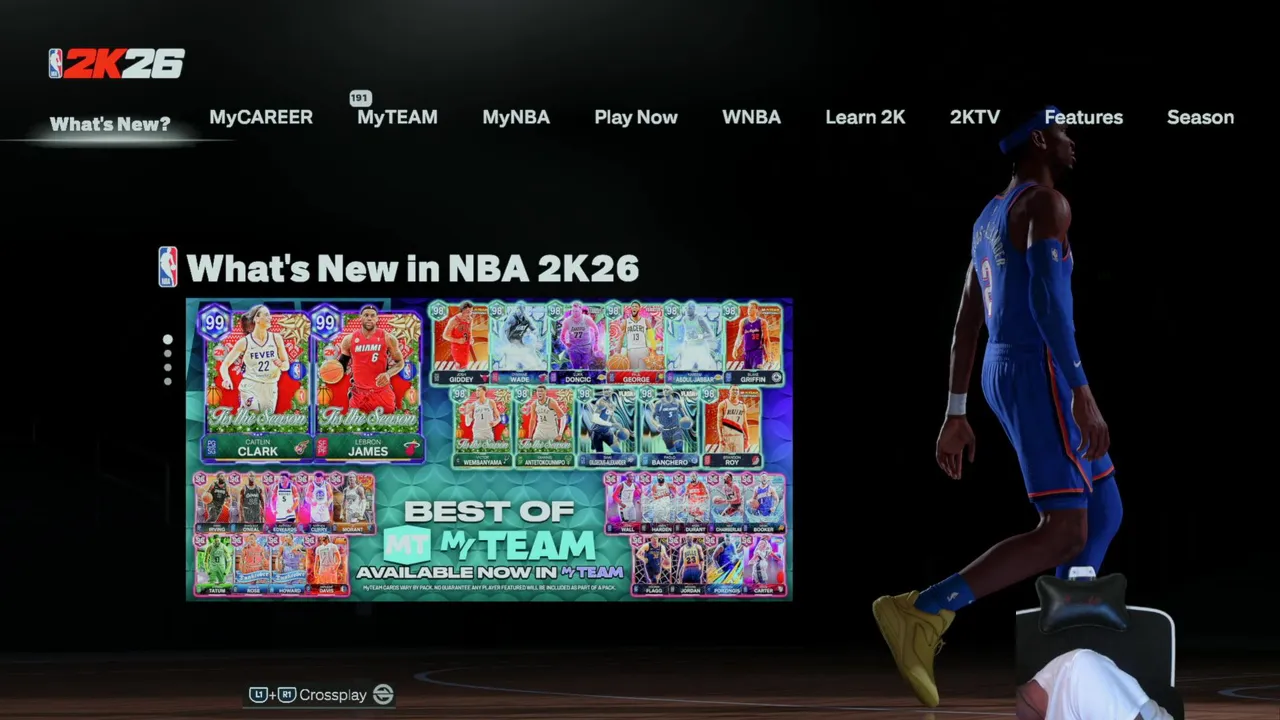Click the R1 button prompt icon
This screenshot has width=1280, height=720.
[x=287, y=695]
